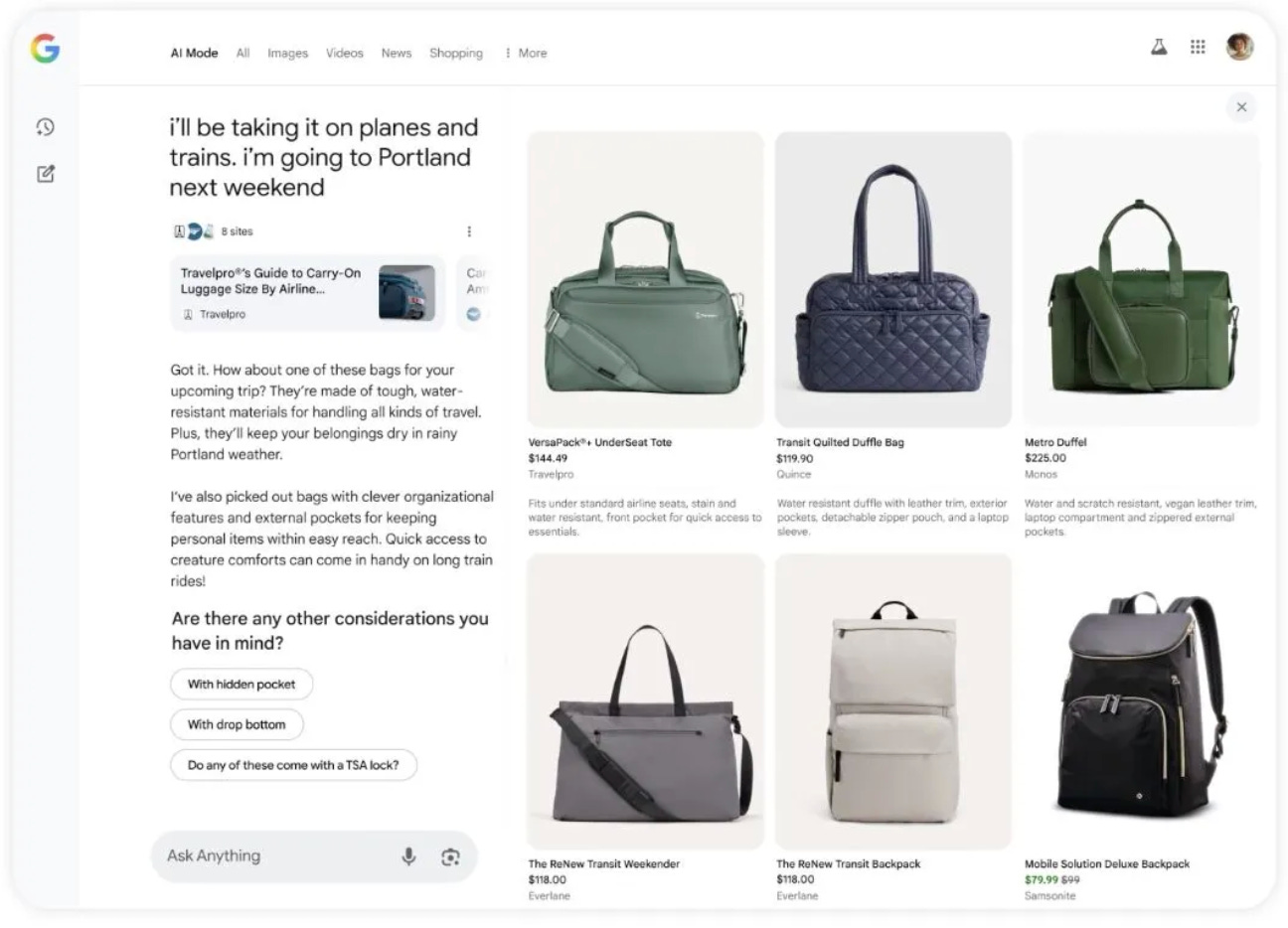Select the 'With hidden pocket' suggestion
Viewport: 1288px width, 928px height.
(241, 684)
